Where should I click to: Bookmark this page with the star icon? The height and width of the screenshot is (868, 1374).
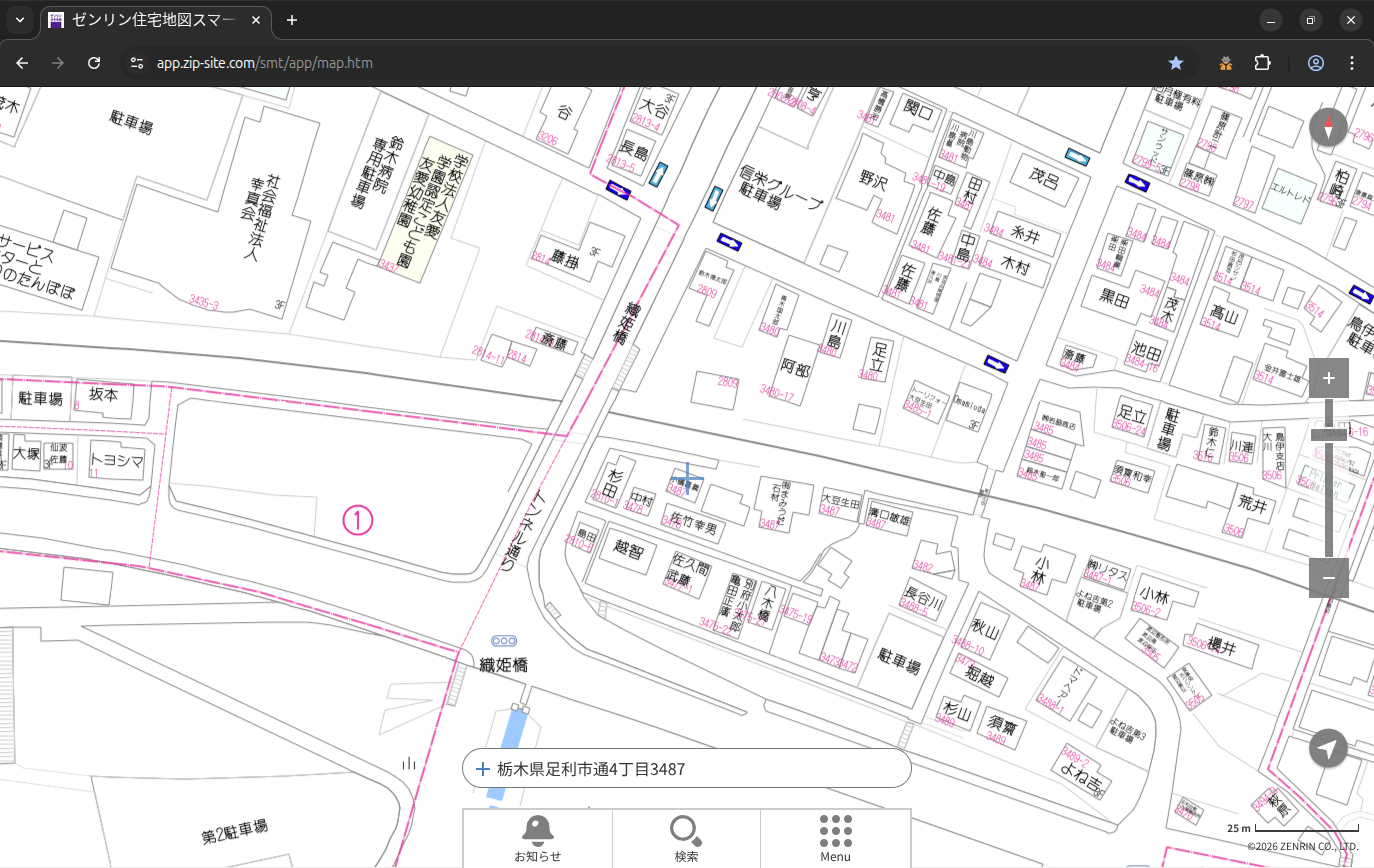(1176, 63)
